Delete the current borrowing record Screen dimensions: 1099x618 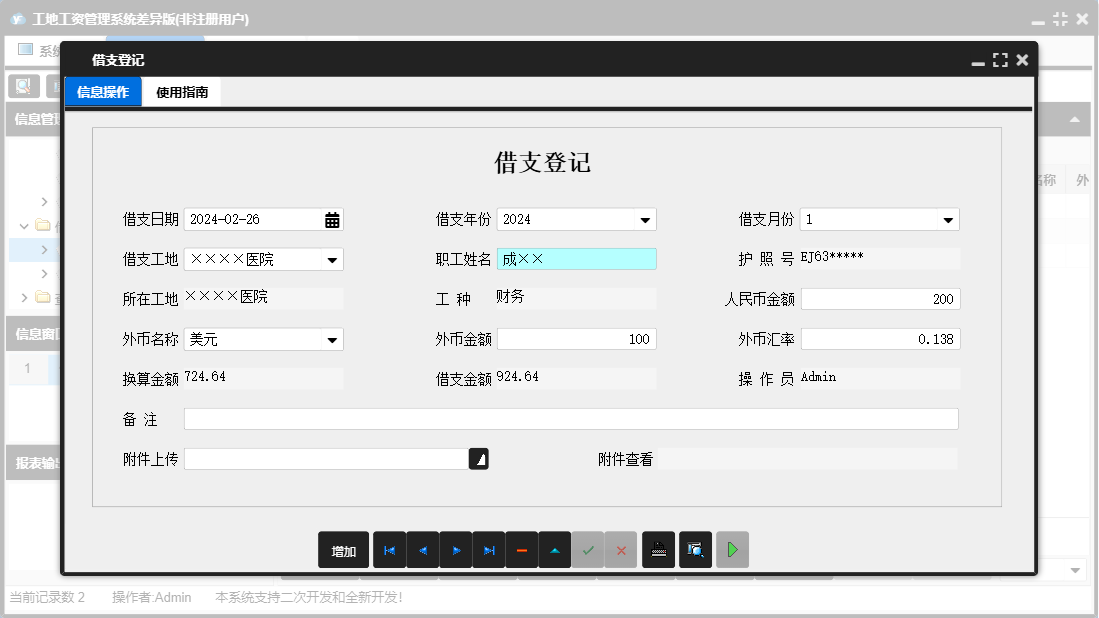click(x=522, y=549)
